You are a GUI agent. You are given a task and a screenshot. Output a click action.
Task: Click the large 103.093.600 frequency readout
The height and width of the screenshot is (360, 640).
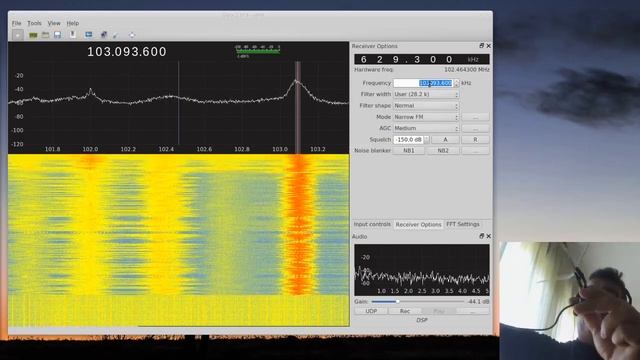coord(127,51)
